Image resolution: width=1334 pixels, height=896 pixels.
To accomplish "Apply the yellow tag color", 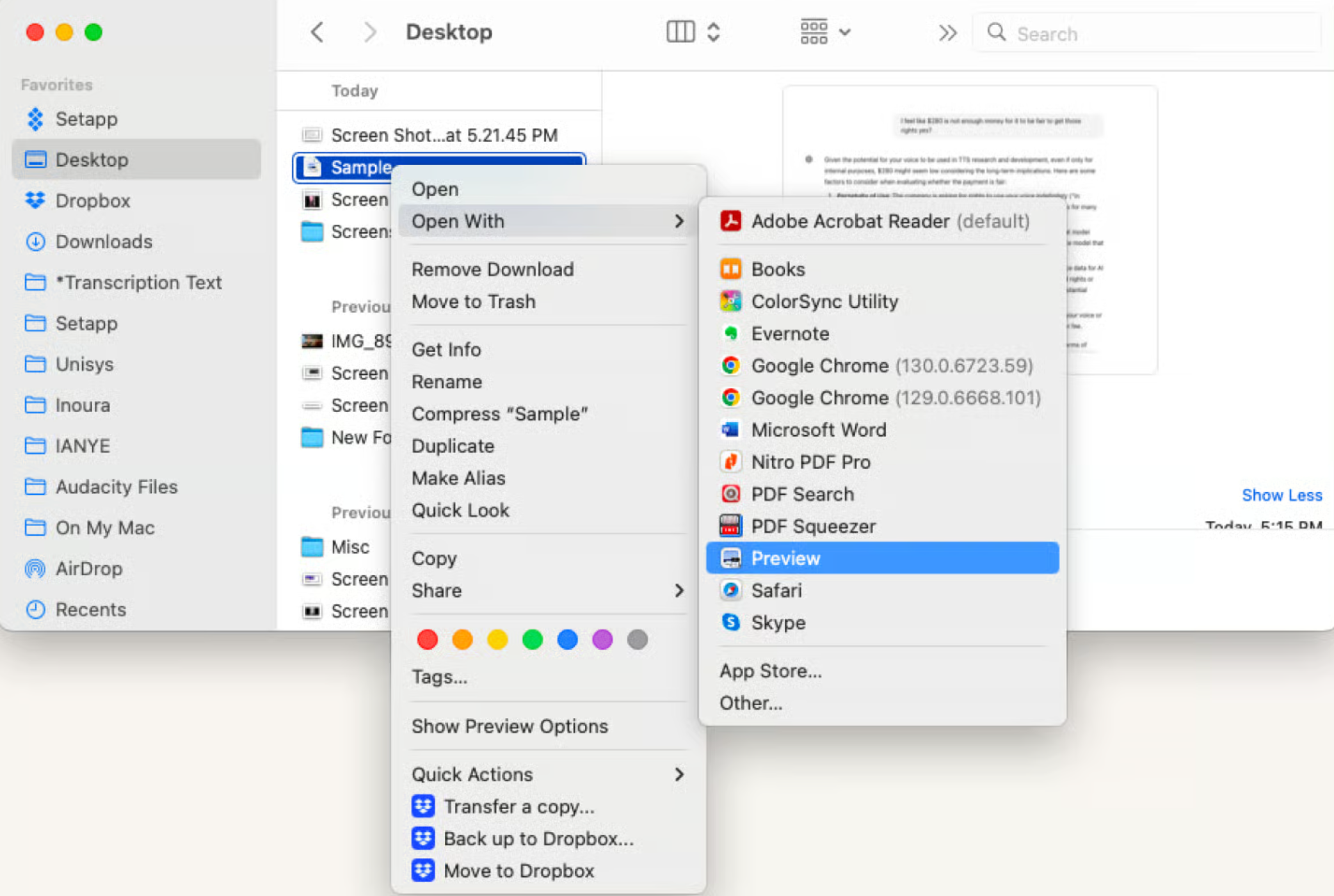I will (x=497, y=639).
